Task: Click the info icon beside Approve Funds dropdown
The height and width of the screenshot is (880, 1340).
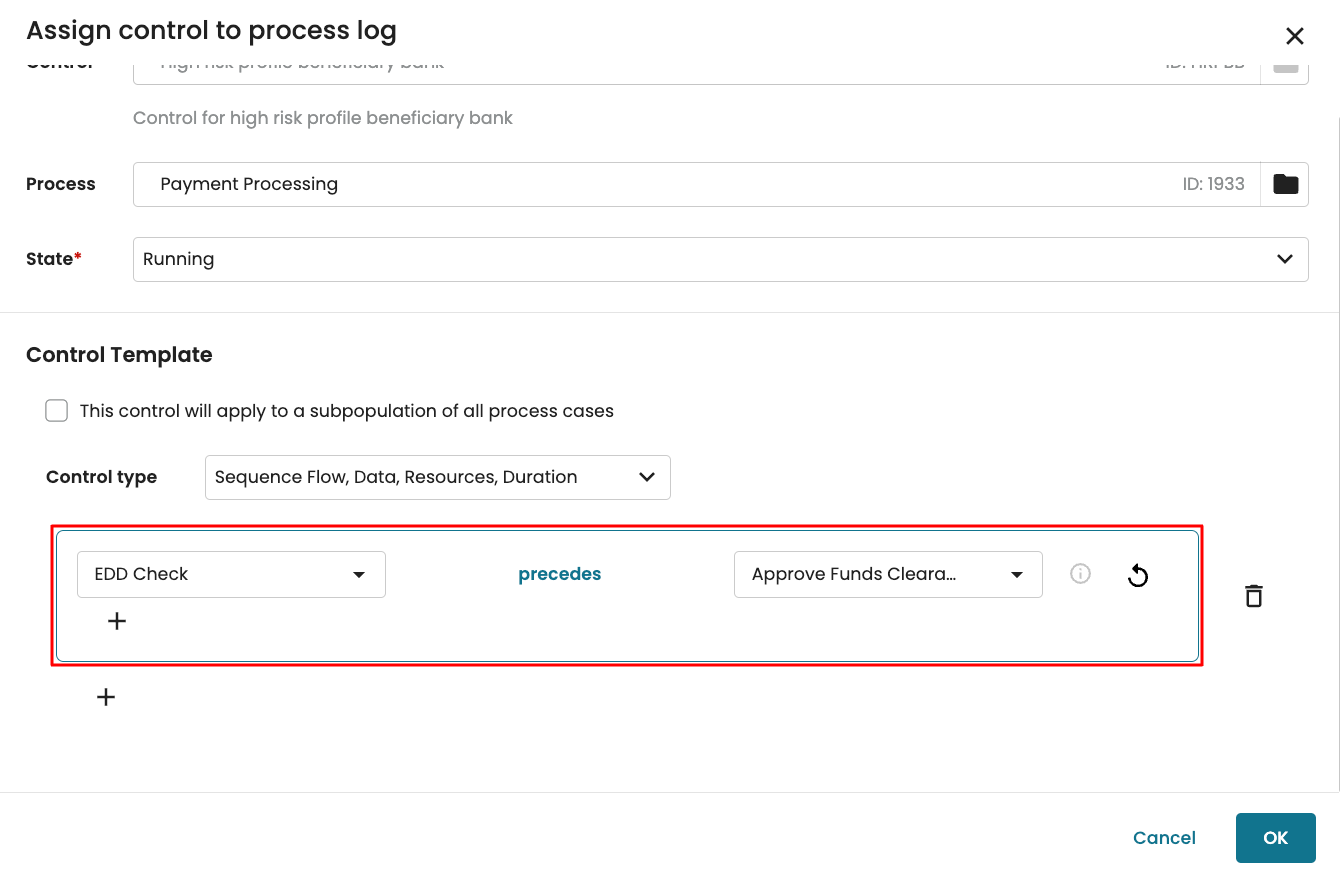Action: 1080,574
